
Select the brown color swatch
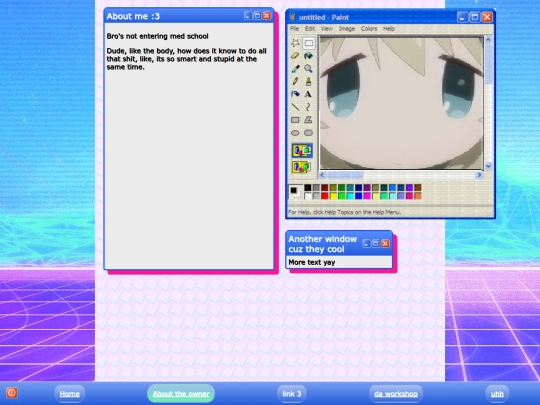pos(418,188)
